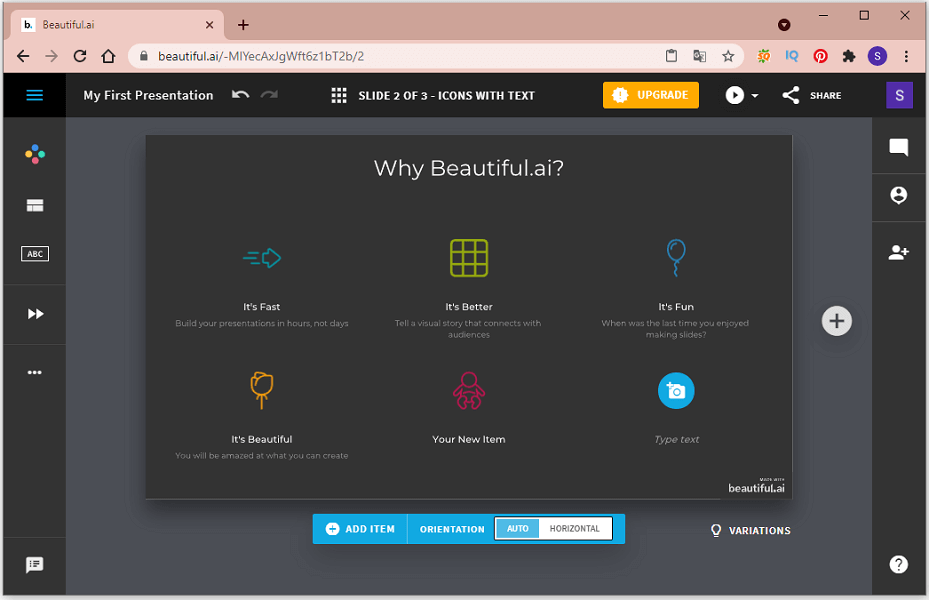Undo the last action
This screenshot has width=929, height=600.
[240, 95]
